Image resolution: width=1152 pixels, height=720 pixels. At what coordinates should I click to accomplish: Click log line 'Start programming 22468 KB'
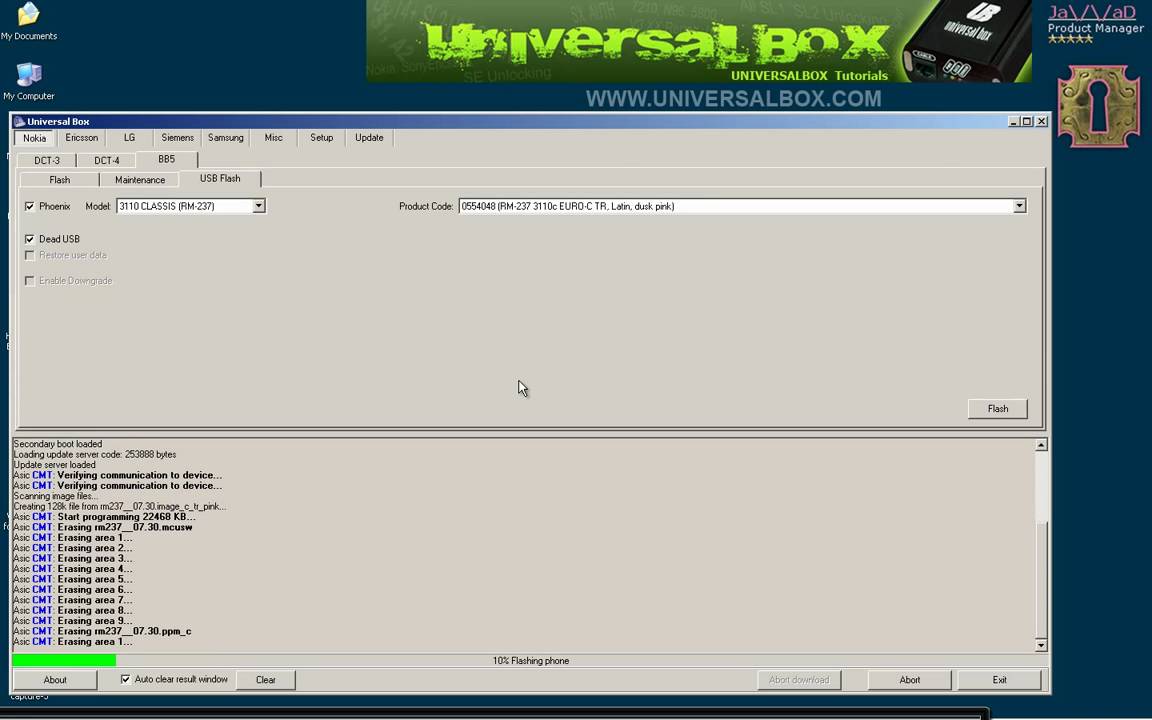pyautogui.click(x=104, y=516)
